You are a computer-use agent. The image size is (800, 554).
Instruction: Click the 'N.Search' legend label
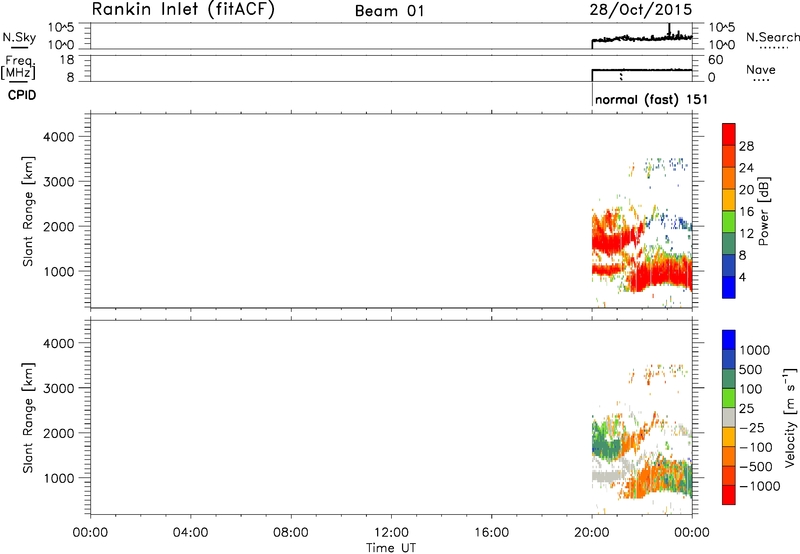[772, 37]
